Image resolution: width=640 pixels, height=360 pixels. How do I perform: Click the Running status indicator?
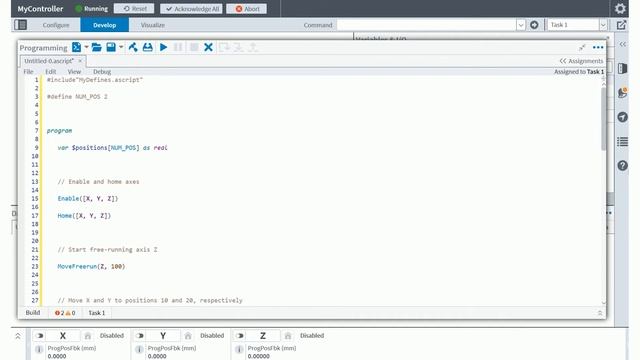[x=91, y=9]
